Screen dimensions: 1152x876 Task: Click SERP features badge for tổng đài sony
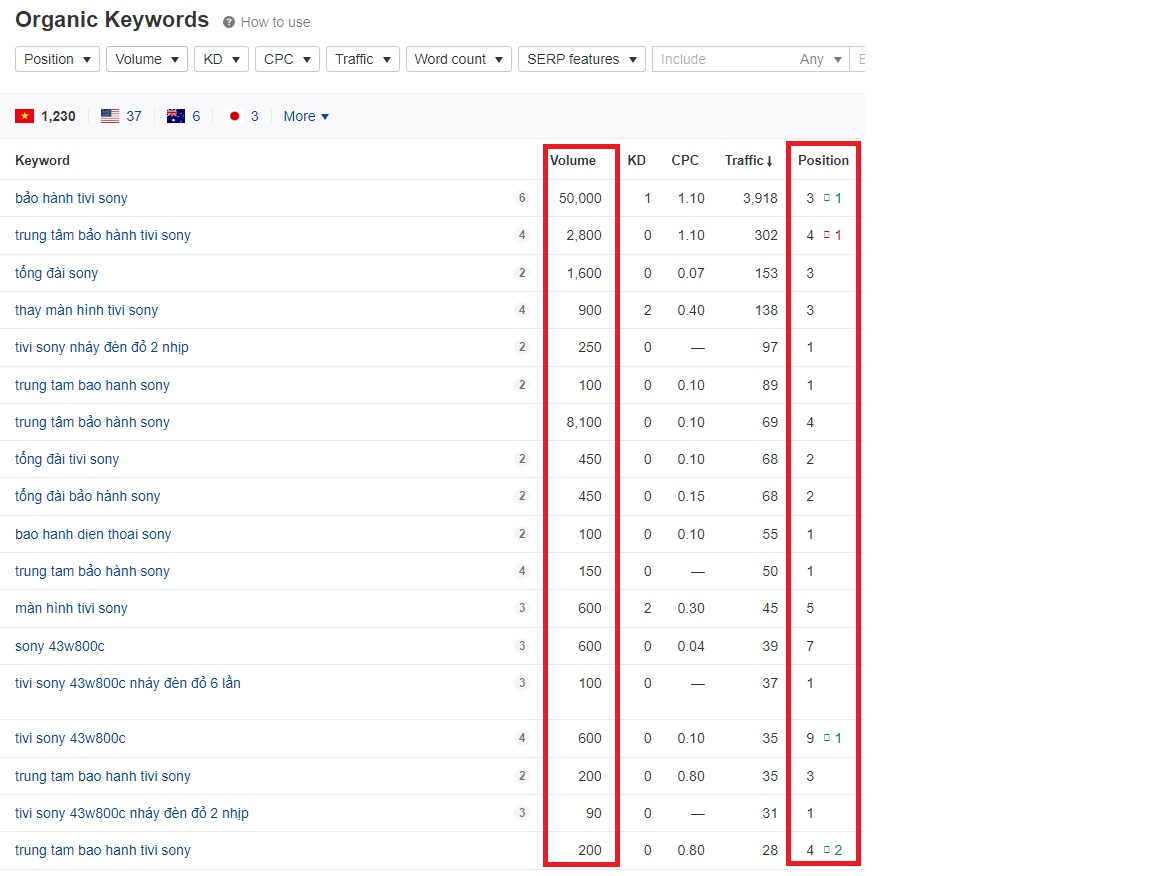521,273
